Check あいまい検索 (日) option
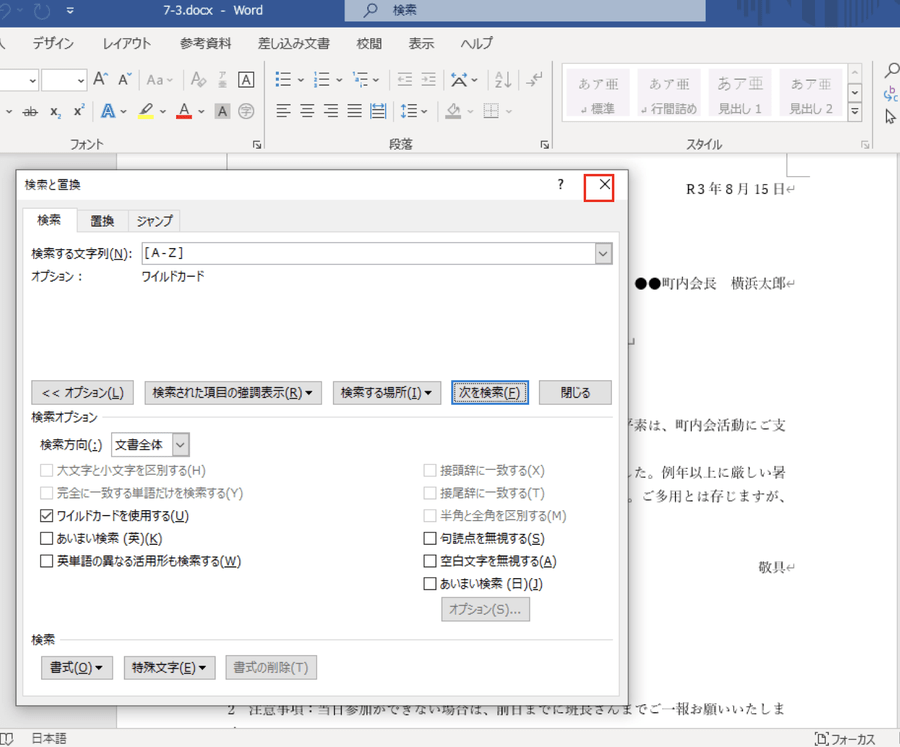 [x=429, y=584]
